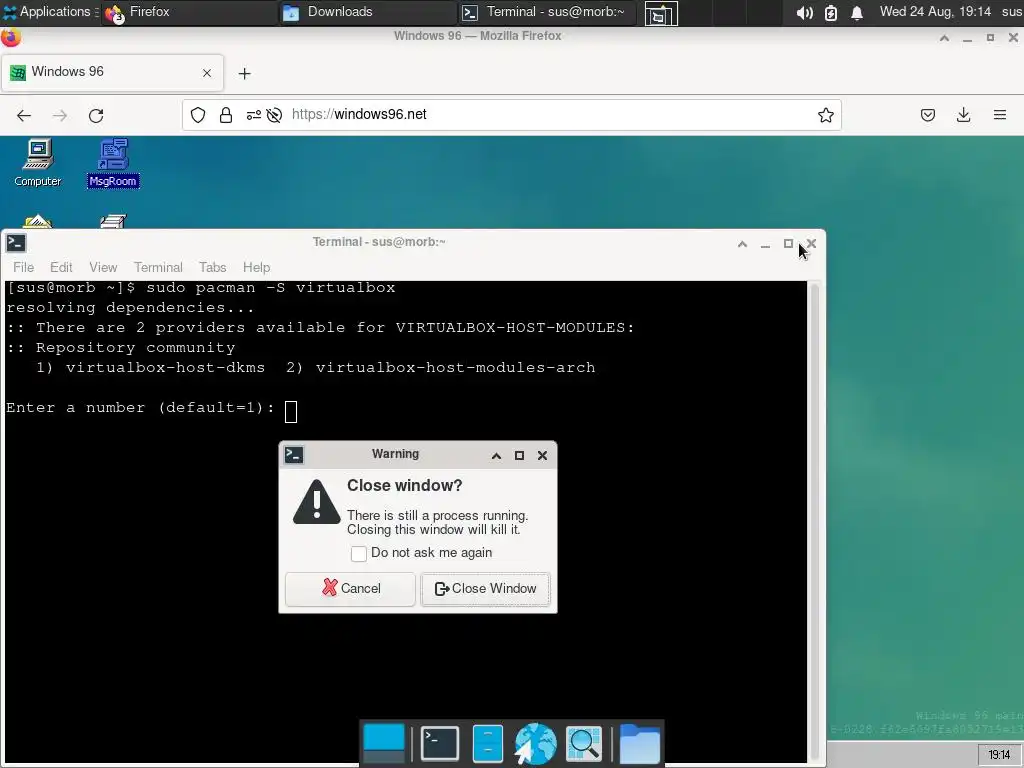Viewport: 1024px width, 768px height.
Task: Click Show Desktop icon in the dock
Action: pyautogui.click(x=384, y=743)
